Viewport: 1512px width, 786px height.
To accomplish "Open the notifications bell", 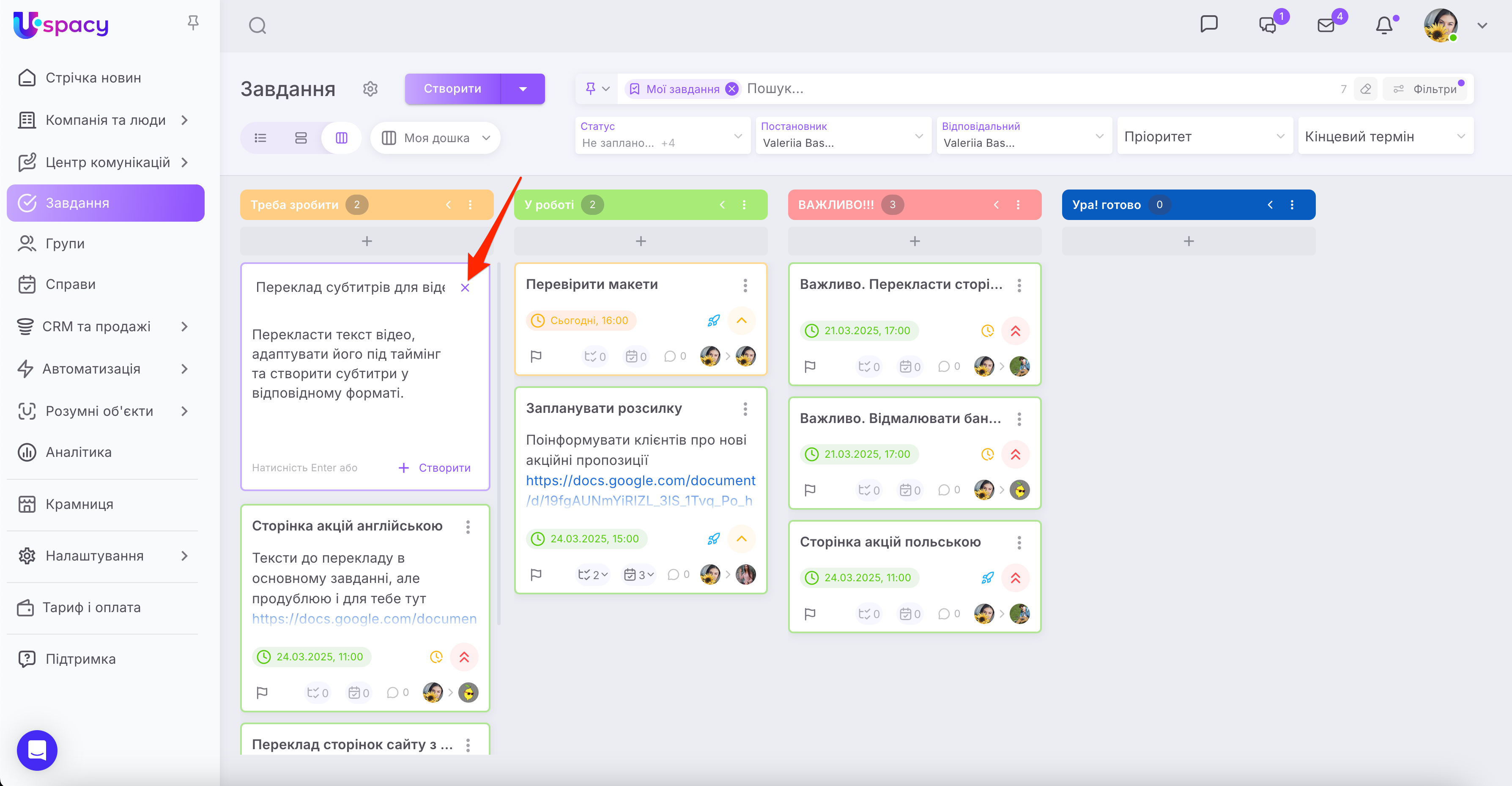I will 1384,26.
